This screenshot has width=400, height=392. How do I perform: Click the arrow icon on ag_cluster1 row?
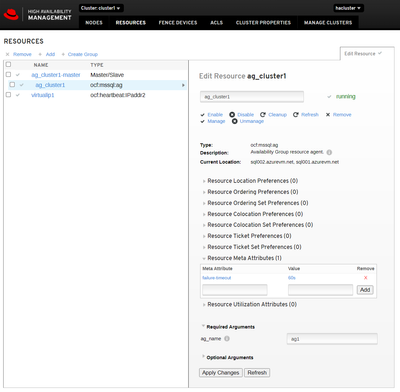click(183, 85)
